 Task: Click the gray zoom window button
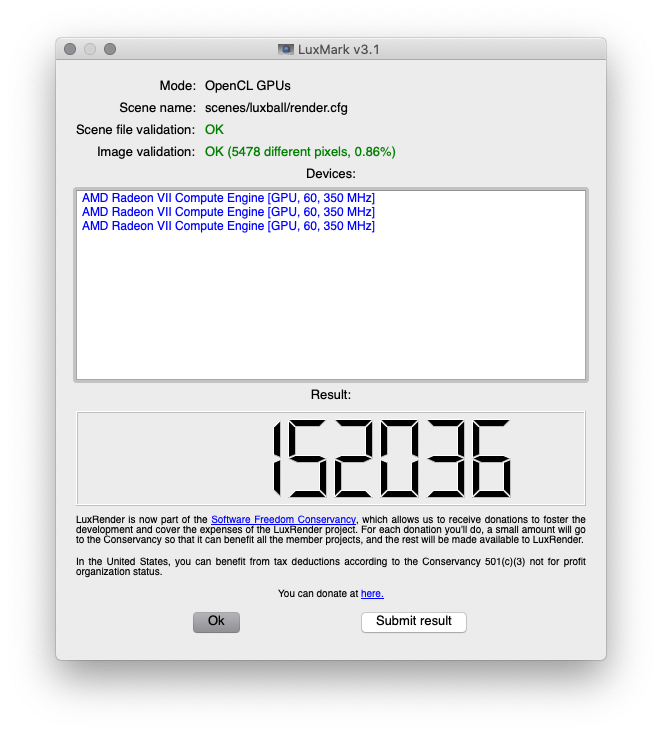click(110, 49)
